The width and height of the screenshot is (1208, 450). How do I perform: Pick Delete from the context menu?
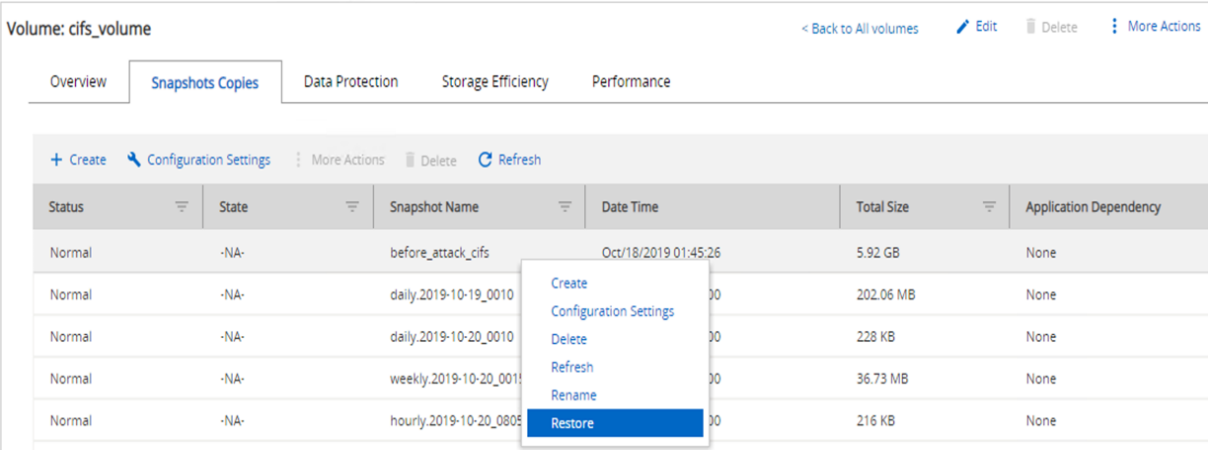coord(568,339)
